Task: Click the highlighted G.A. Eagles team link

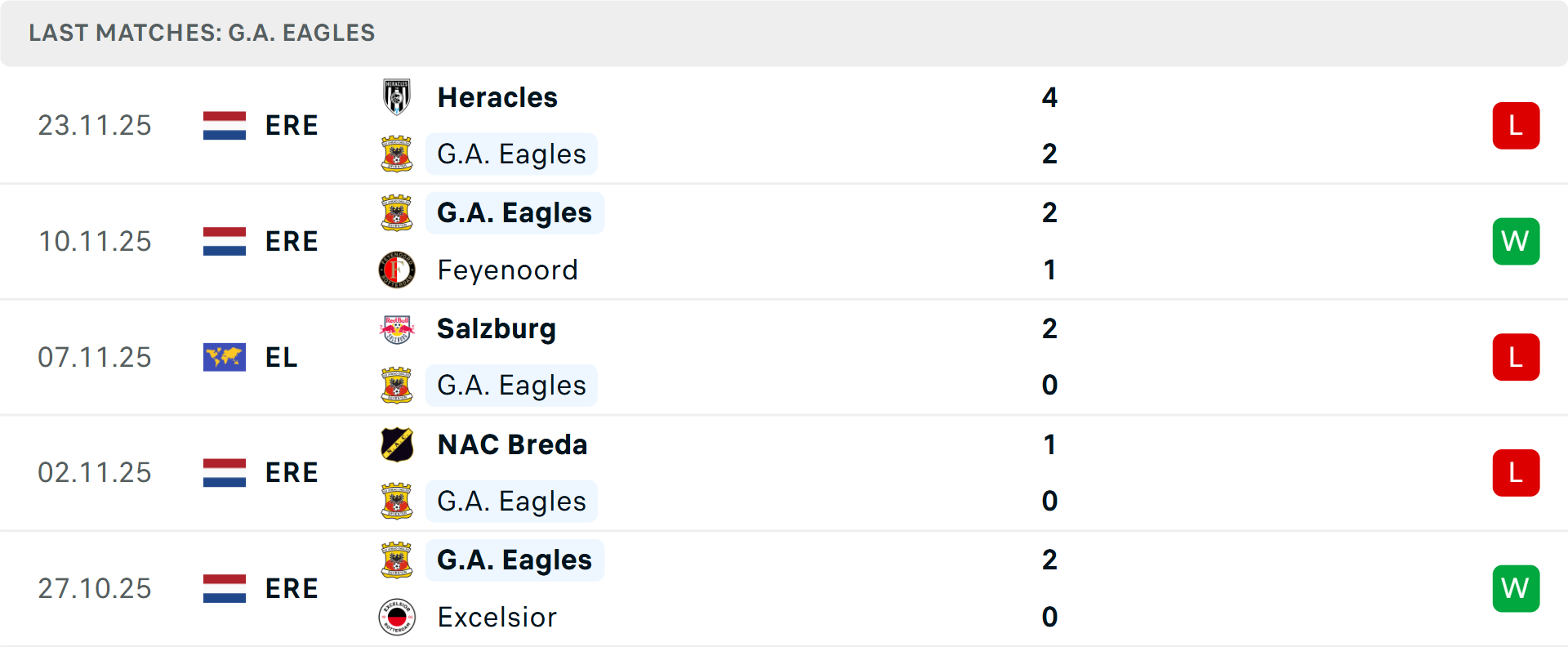Action: 514,212
